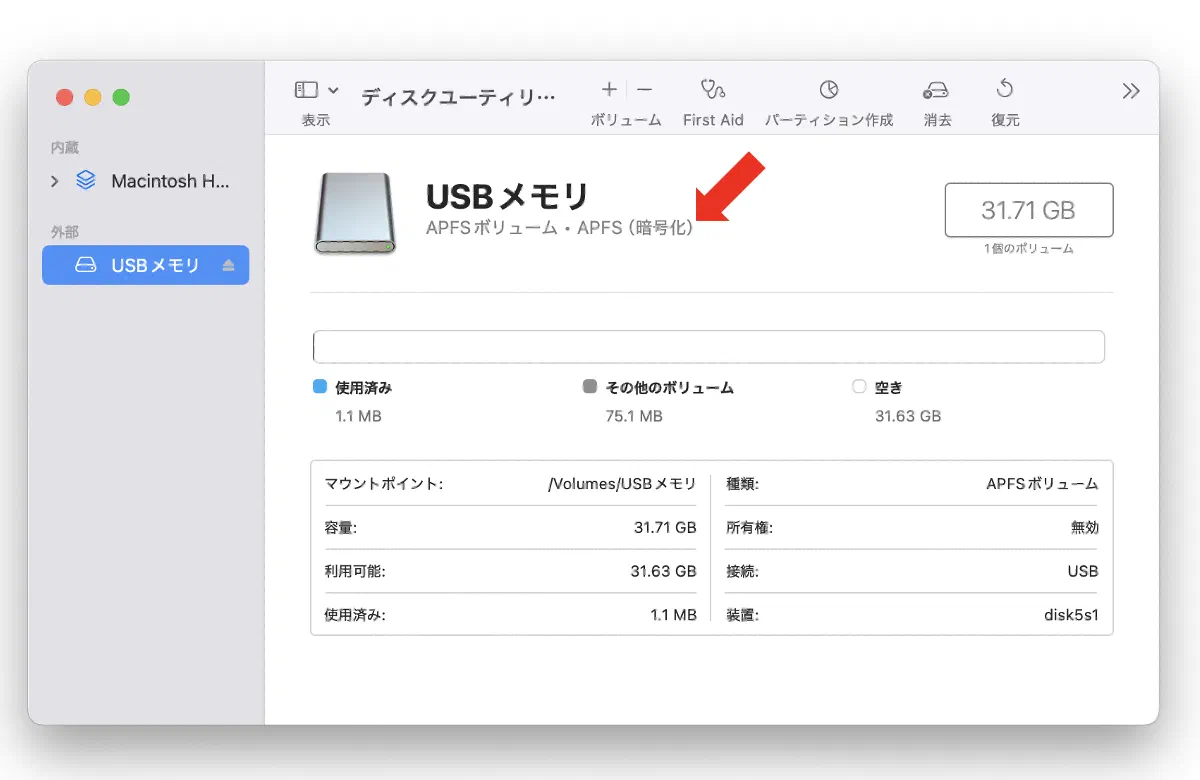Click the 内蔵 sidebar section header
Screen dimensions: 1200x780
coord(64,147)
